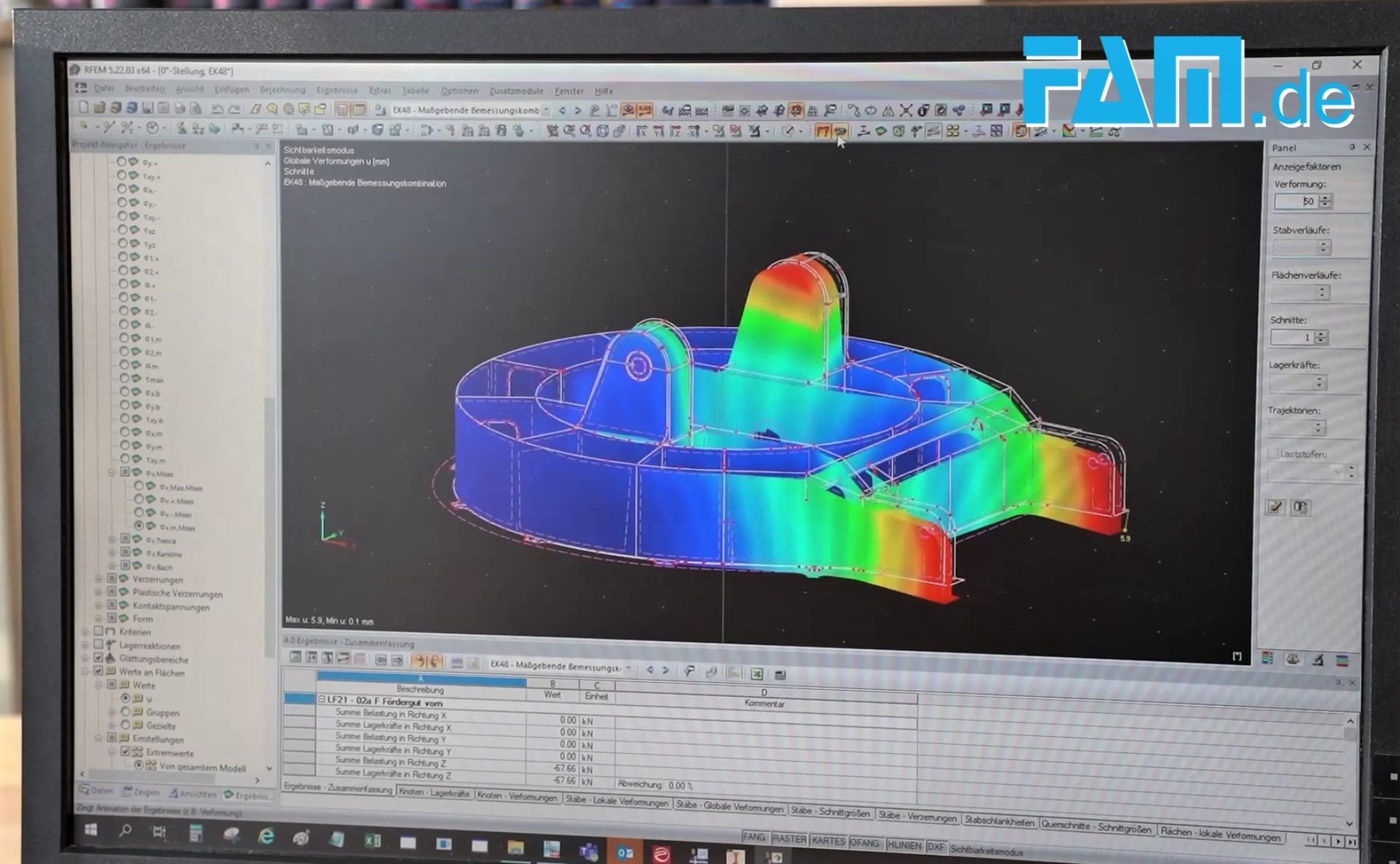The height and width of the screenshot is (864, 1400).
Task: Expand the LF21 - 02a F Fördergut row
Action: [322, 698]
